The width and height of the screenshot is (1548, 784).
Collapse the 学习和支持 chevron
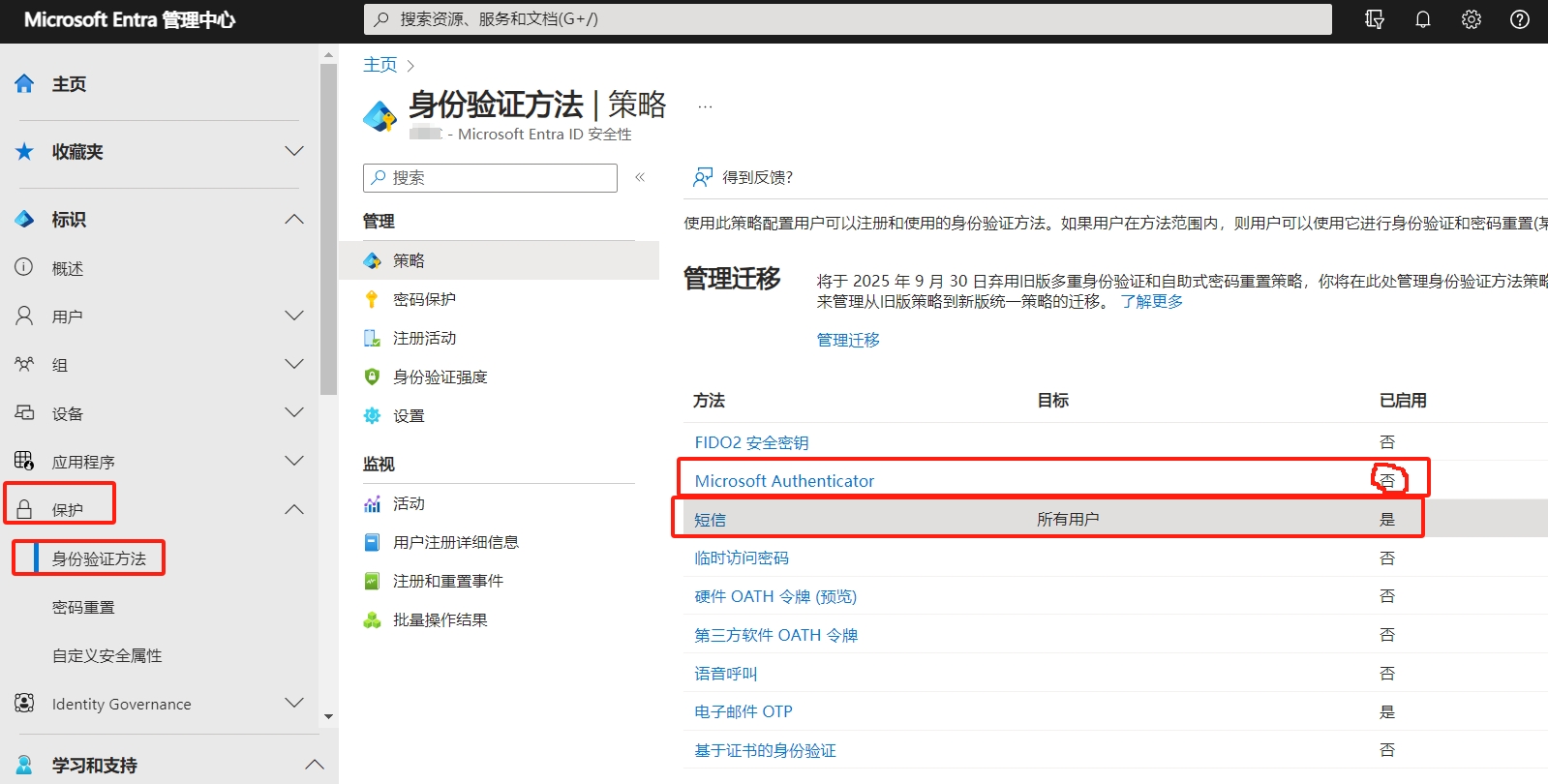click(x=314, y=765)
